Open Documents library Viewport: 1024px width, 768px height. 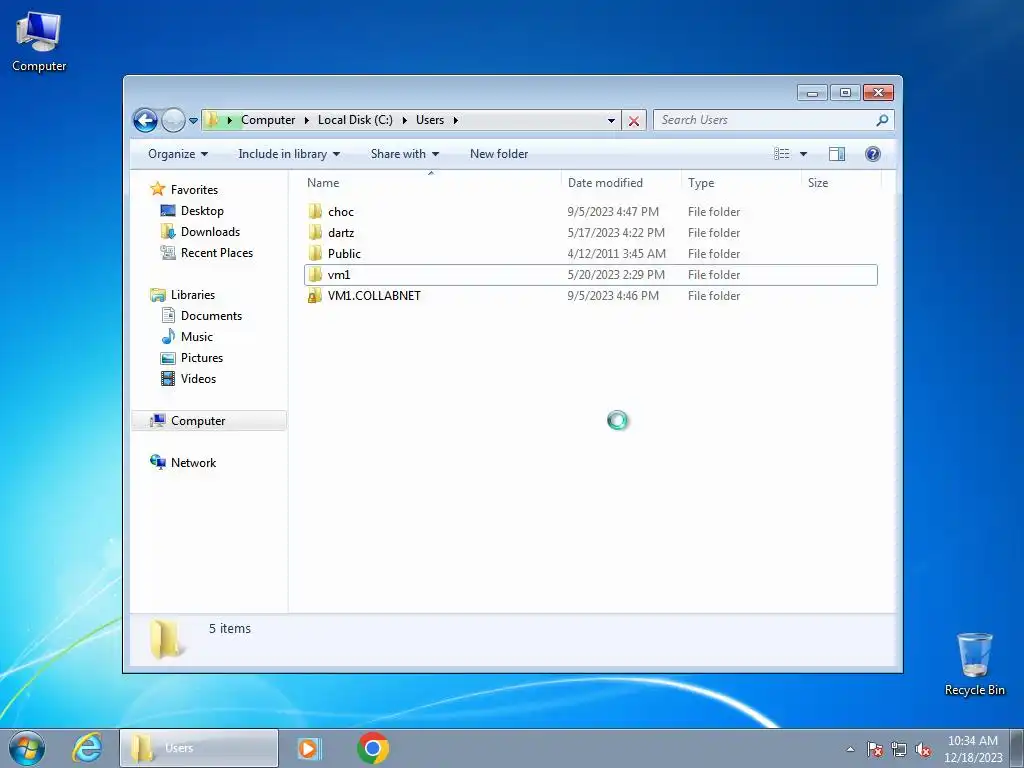211,315
